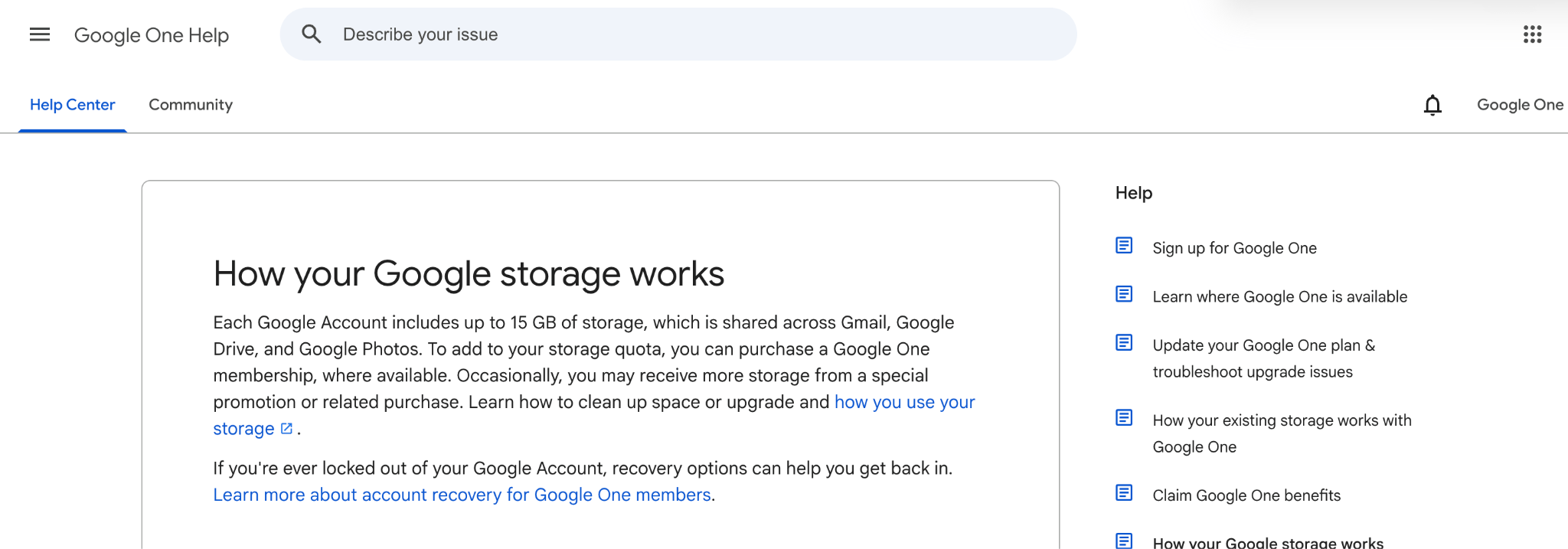Click article icon beside Sign up for Google One
Screen dimensions: 1568x549
(1124, 245)
